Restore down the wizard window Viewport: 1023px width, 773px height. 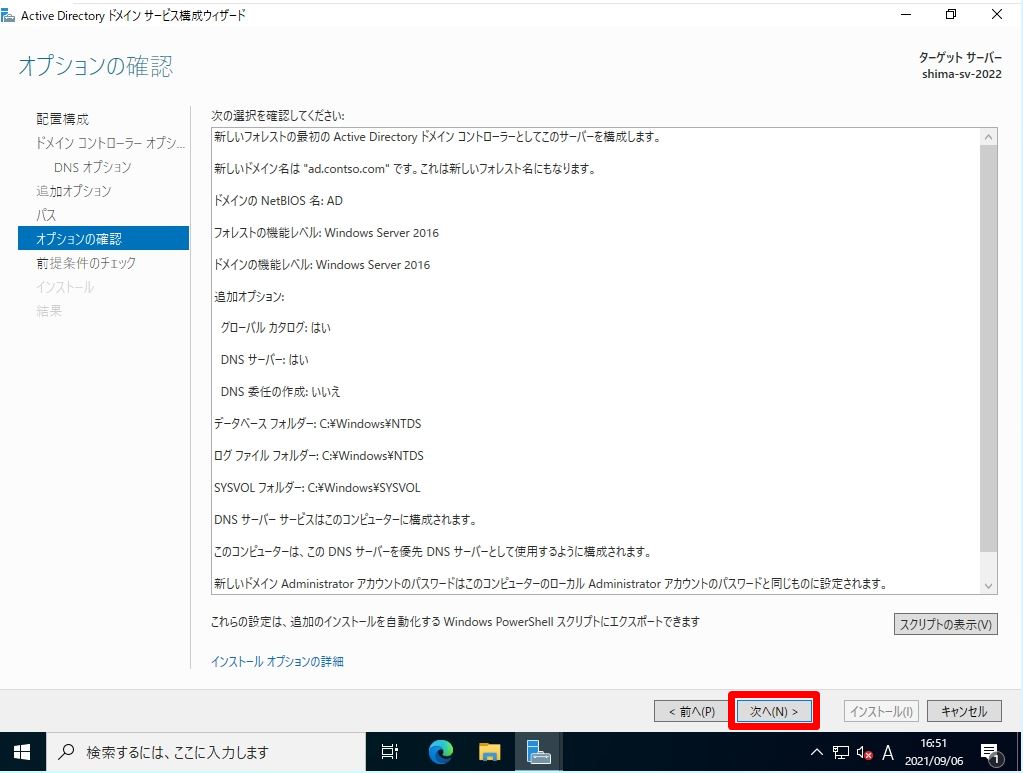[x=951, y=14]
